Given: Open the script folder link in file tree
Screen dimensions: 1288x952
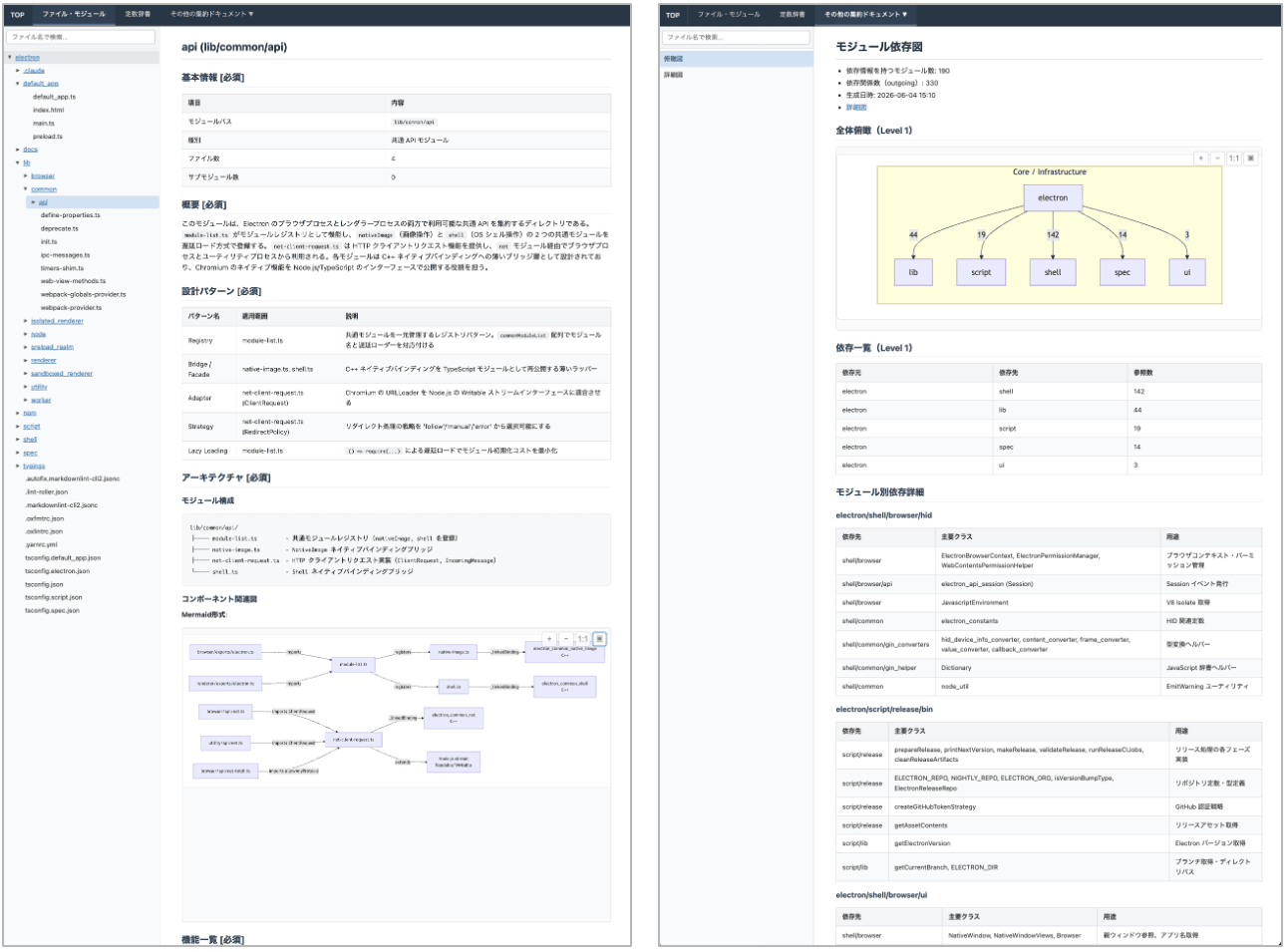Looking at the screenshot, I should [x=32, y=427].
